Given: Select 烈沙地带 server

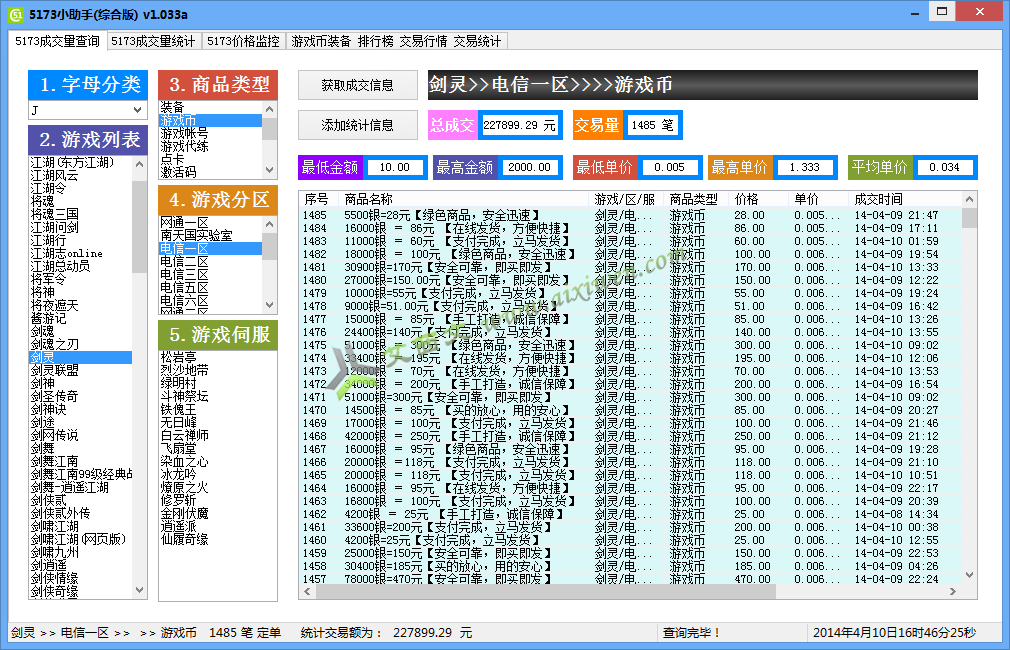Looking at the screenshot, I should pos(218,370).
